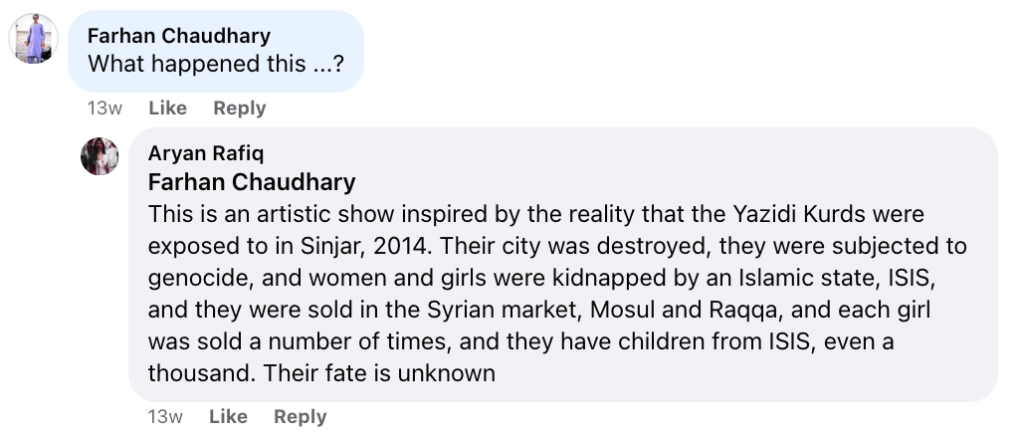The width and height of the screenshot is (1023, 436).
Task: Click the last line 'thousand. Their fate is unknown'
Action: 321,374
